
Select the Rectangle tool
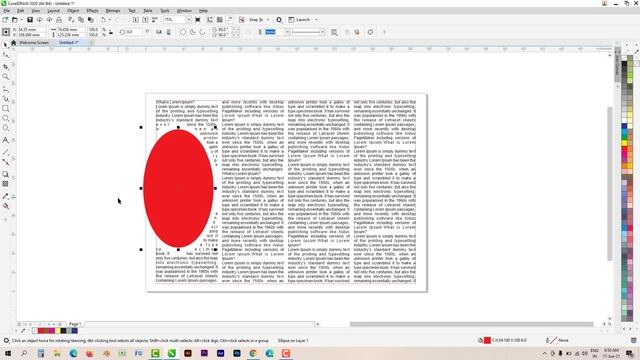click(6, 109)
